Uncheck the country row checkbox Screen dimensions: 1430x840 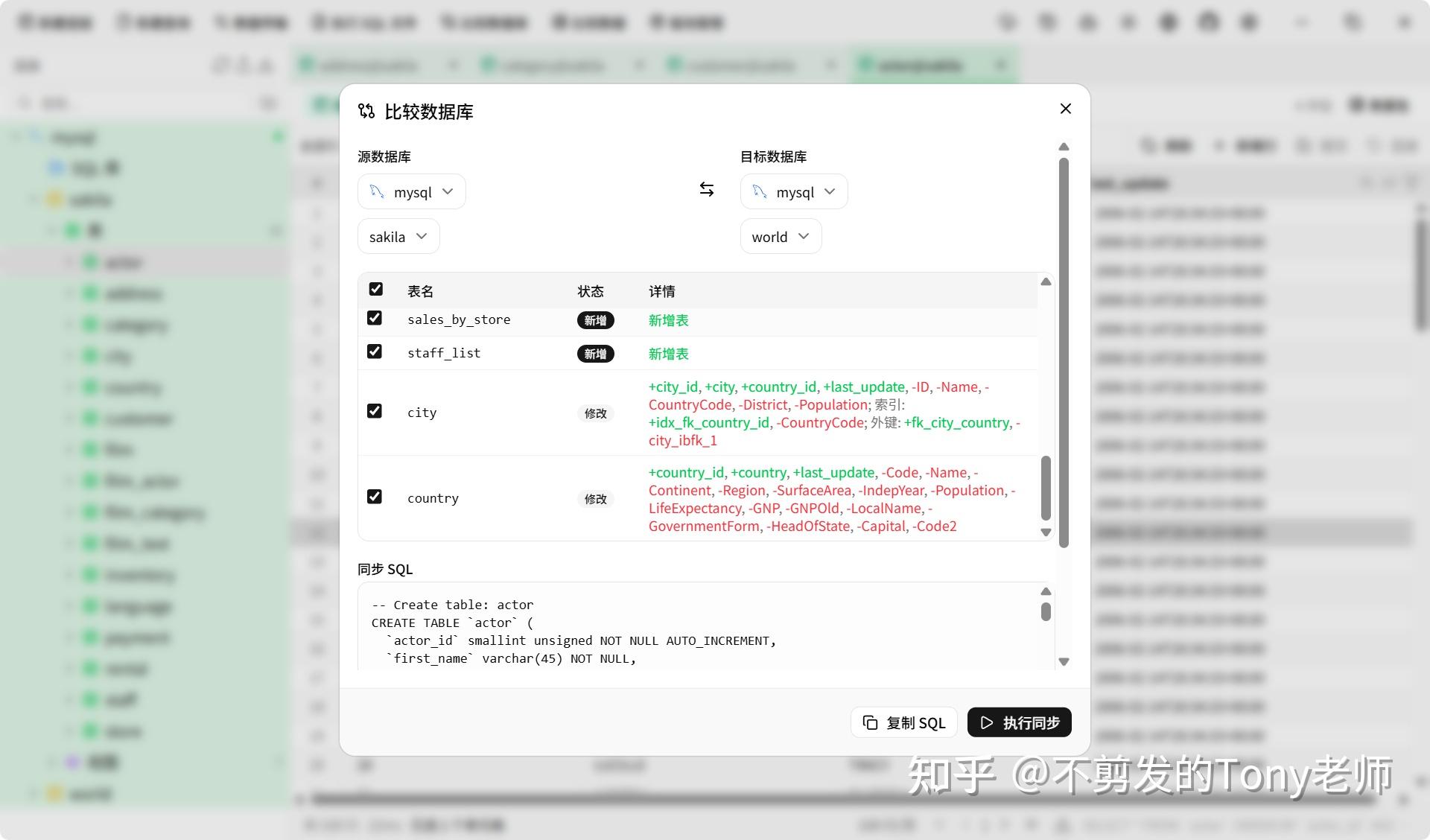[x=375, y=497]
